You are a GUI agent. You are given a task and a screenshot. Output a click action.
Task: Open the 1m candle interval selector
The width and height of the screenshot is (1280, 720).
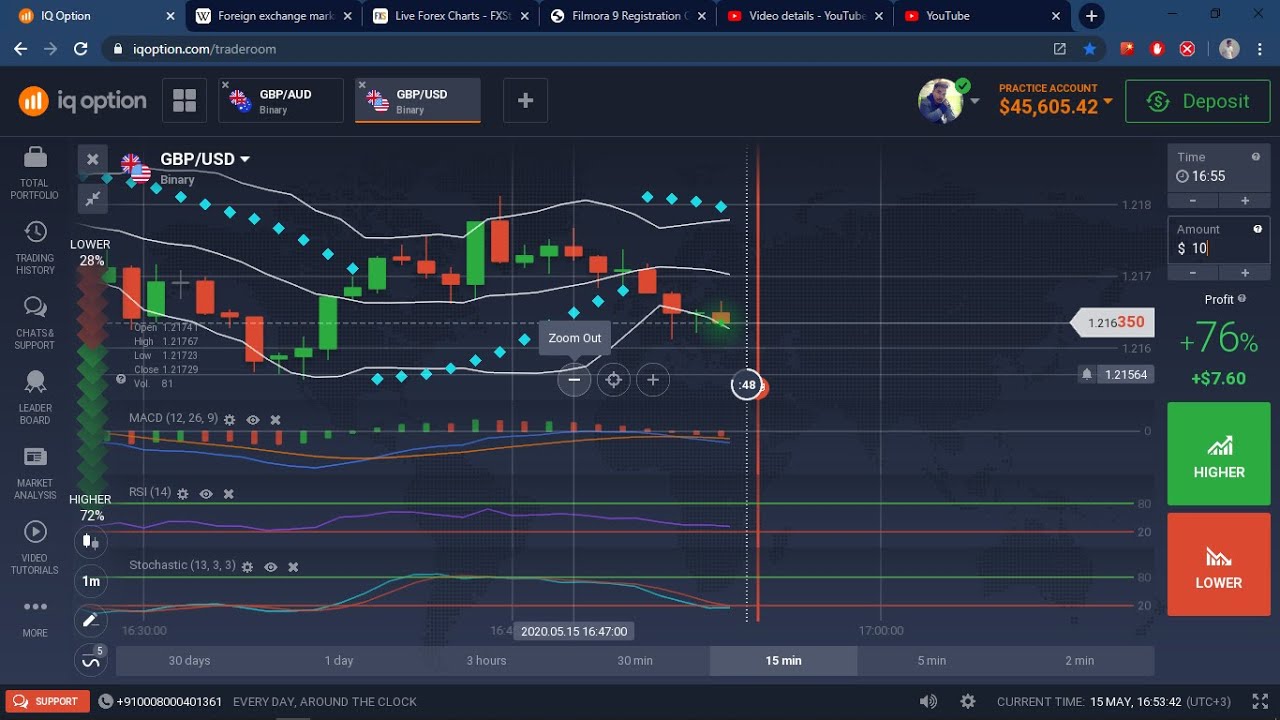pos(91,581)
